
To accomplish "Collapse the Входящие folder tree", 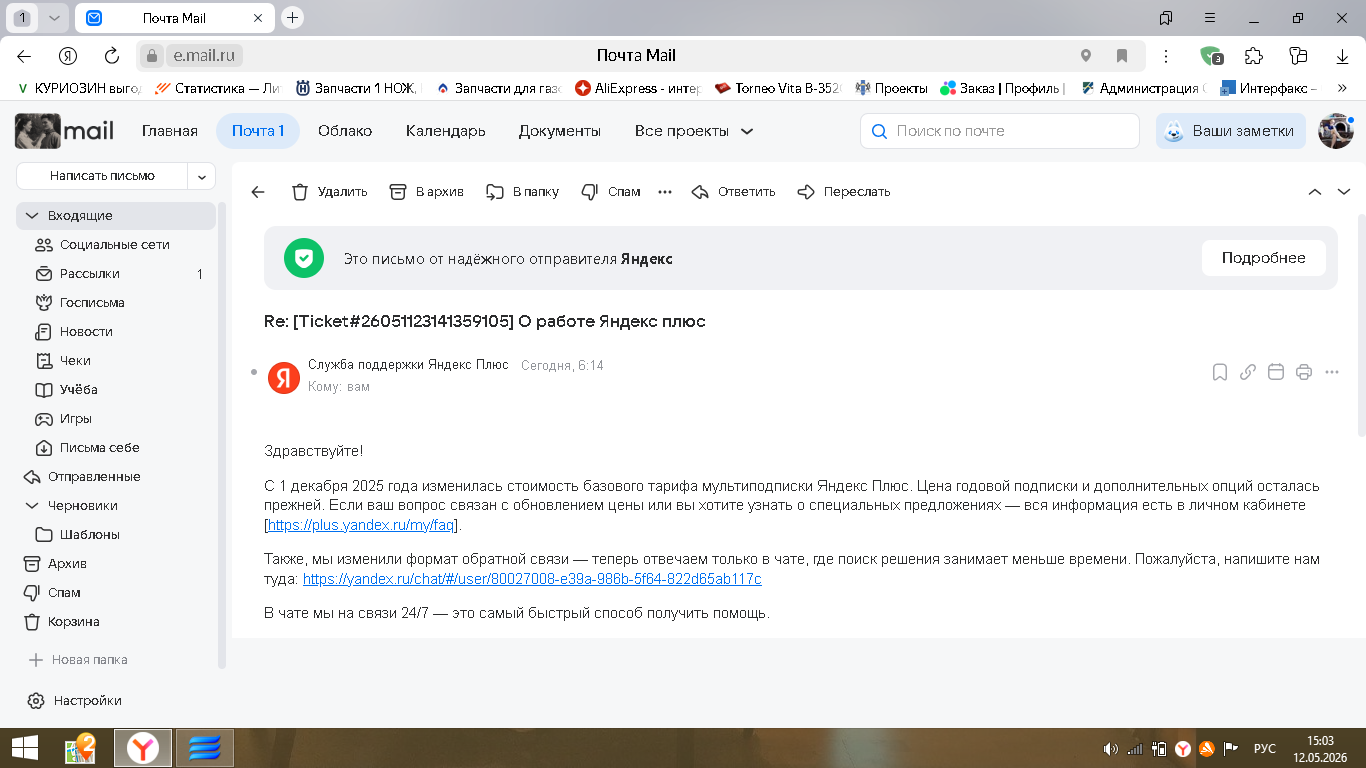I will (32, 216).
